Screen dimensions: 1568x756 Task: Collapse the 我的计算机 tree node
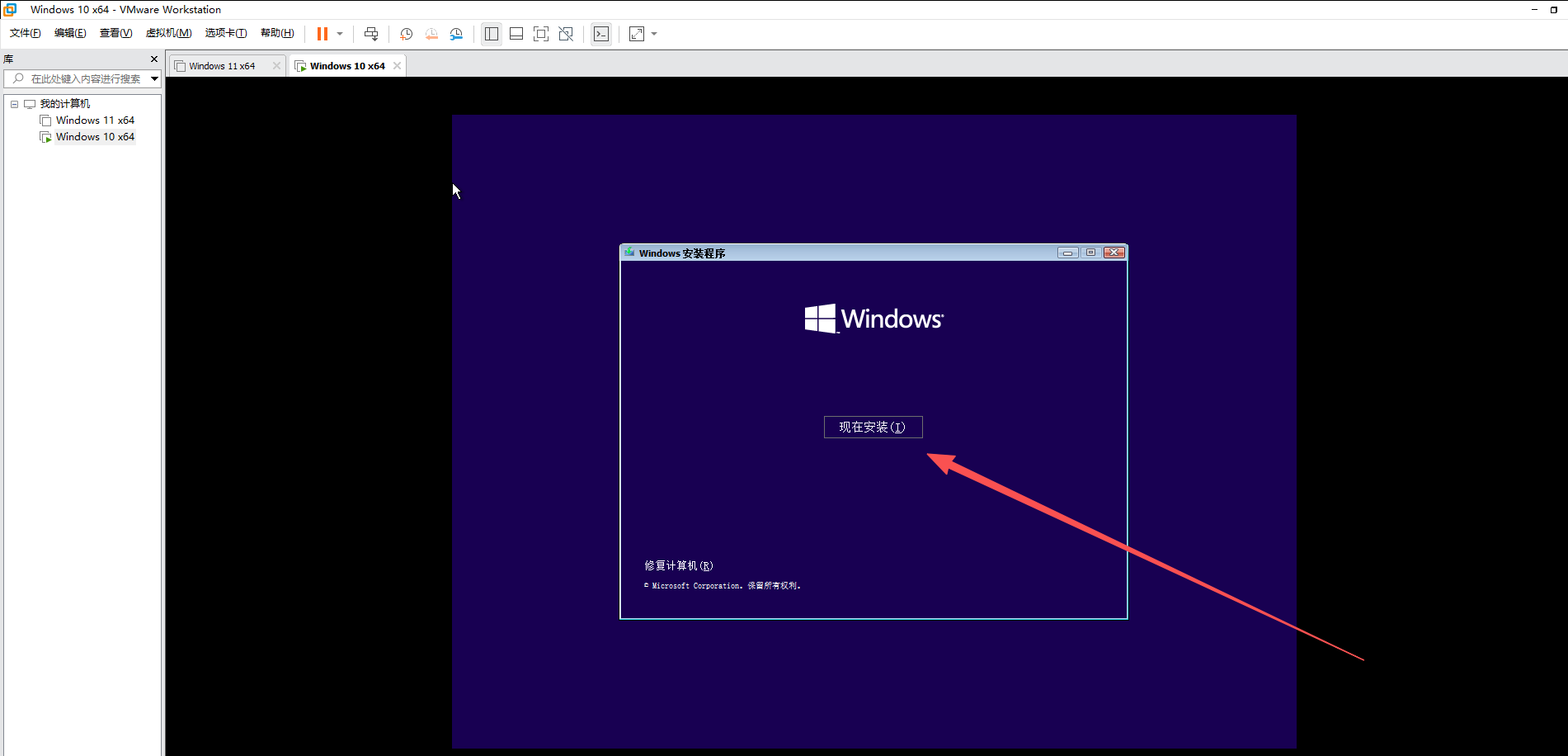14,104
